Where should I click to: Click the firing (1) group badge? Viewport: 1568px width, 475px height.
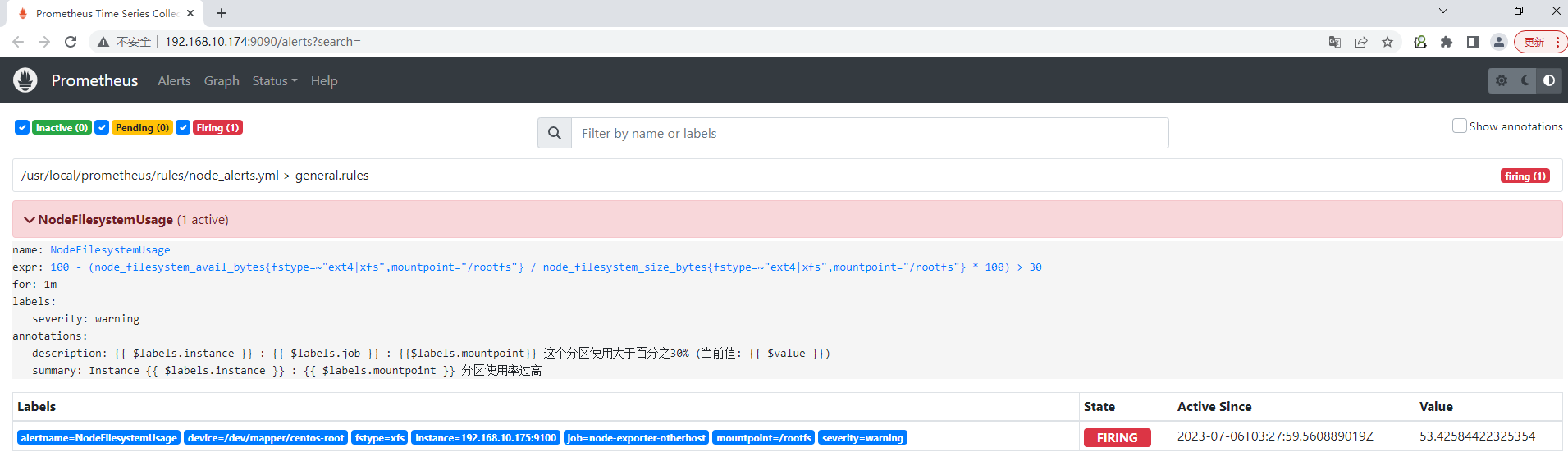pos(1525,176)
